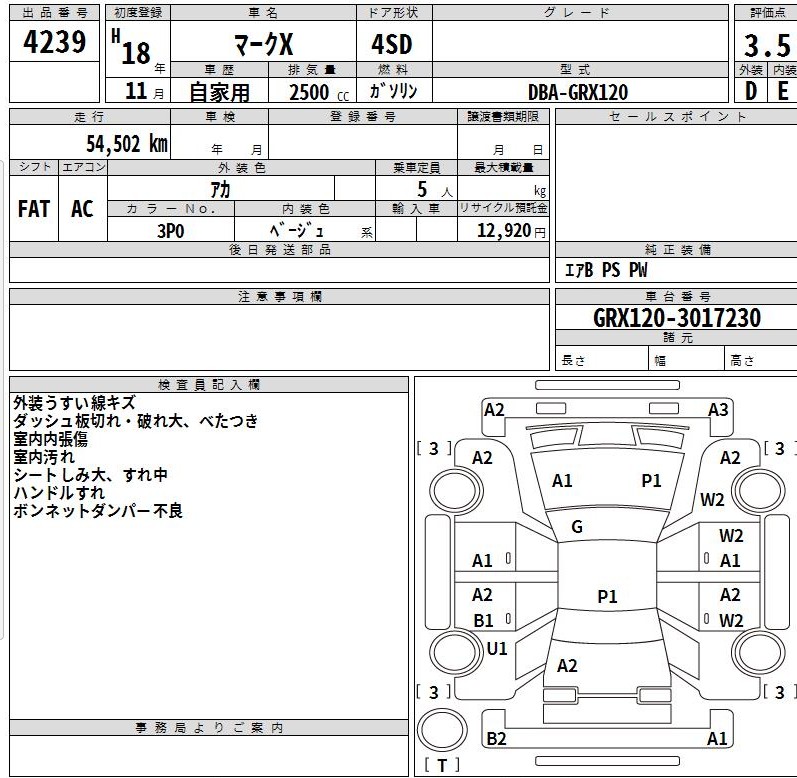
Task: Click A3 mark on front bumper
Action: pos(718,410)
